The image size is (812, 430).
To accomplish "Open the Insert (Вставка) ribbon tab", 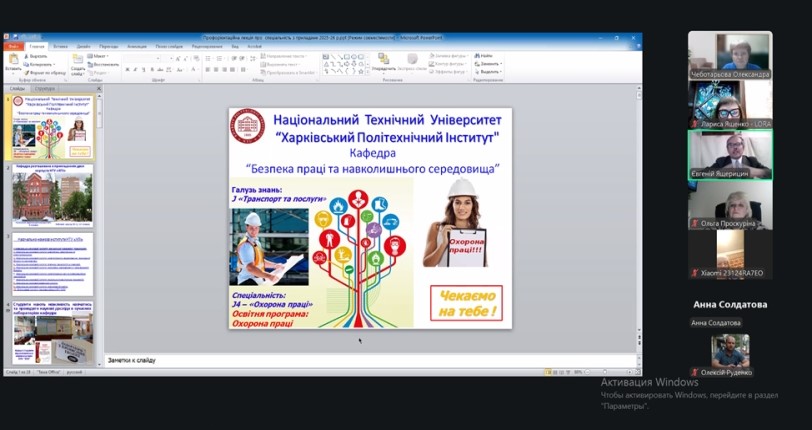I will tap(61, 46).
